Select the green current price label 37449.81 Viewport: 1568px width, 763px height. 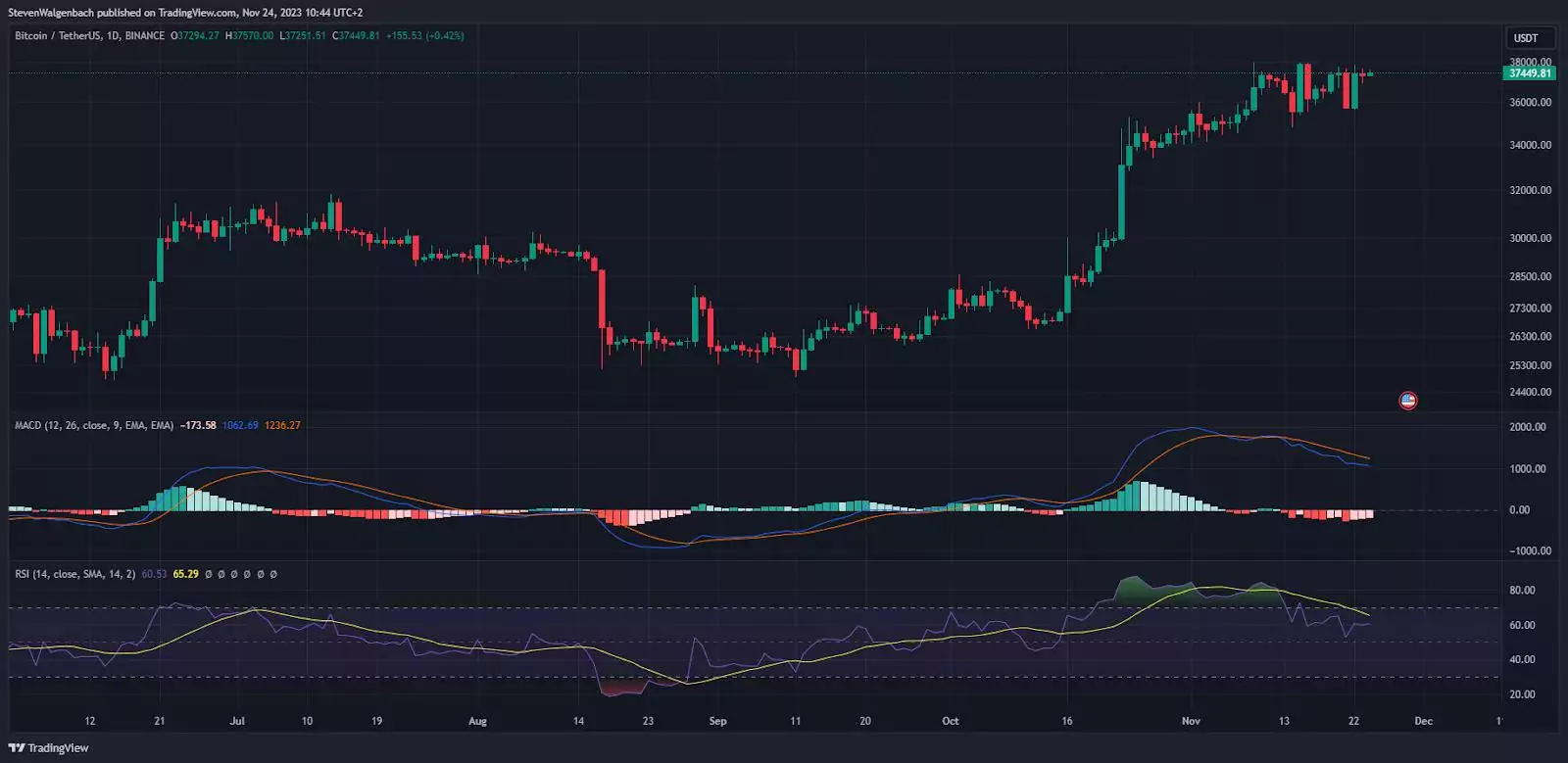(1529, 73)
